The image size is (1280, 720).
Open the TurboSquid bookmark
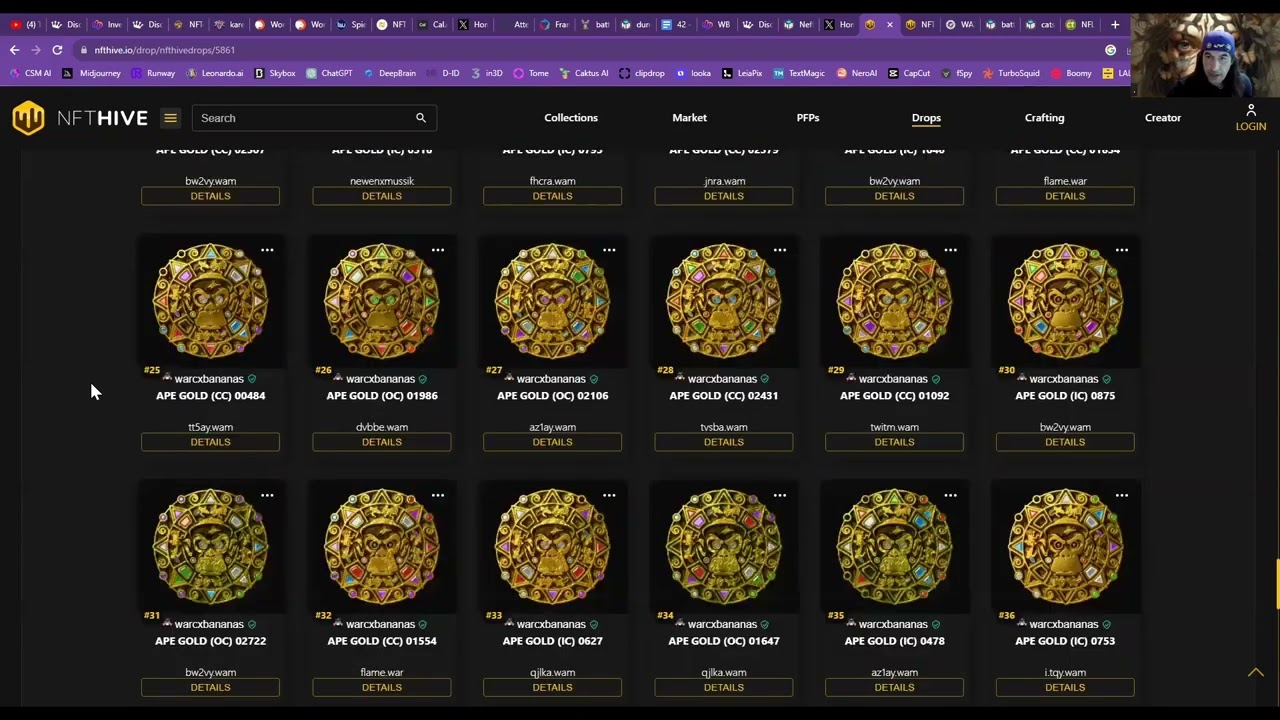pyautogui.click(x=1011, y=73)
